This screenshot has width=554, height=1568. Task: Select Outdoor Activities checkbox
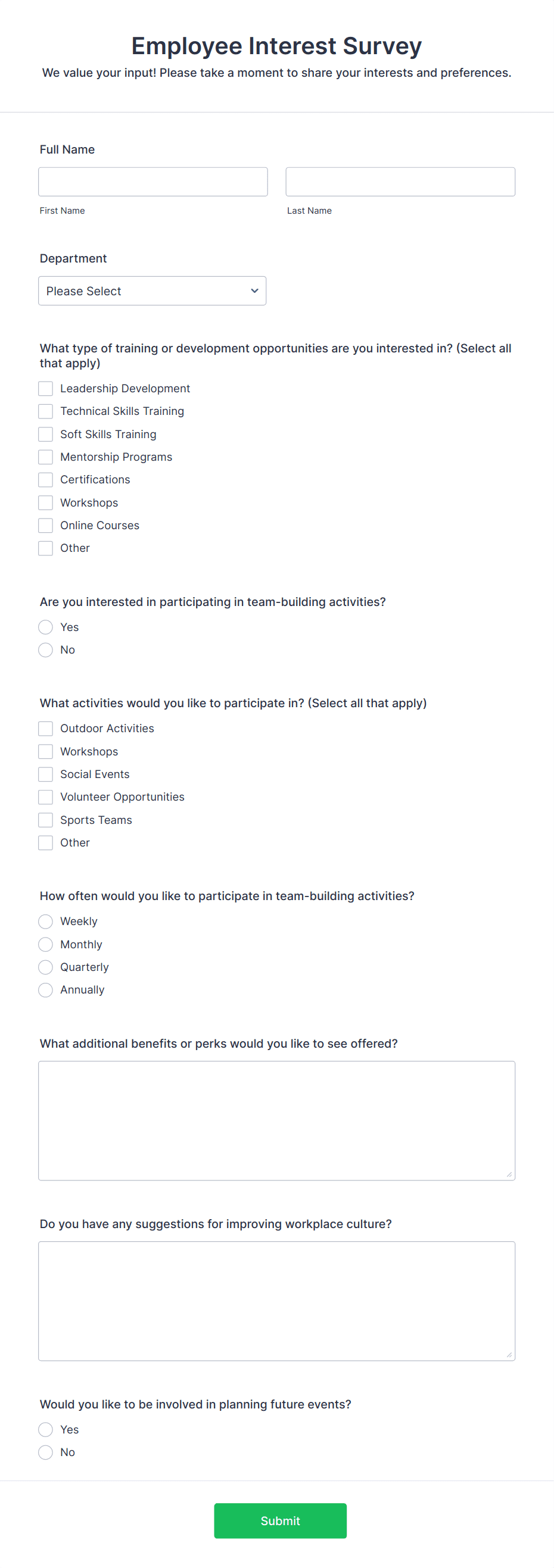pyautogui.click(x=45, y=728)
